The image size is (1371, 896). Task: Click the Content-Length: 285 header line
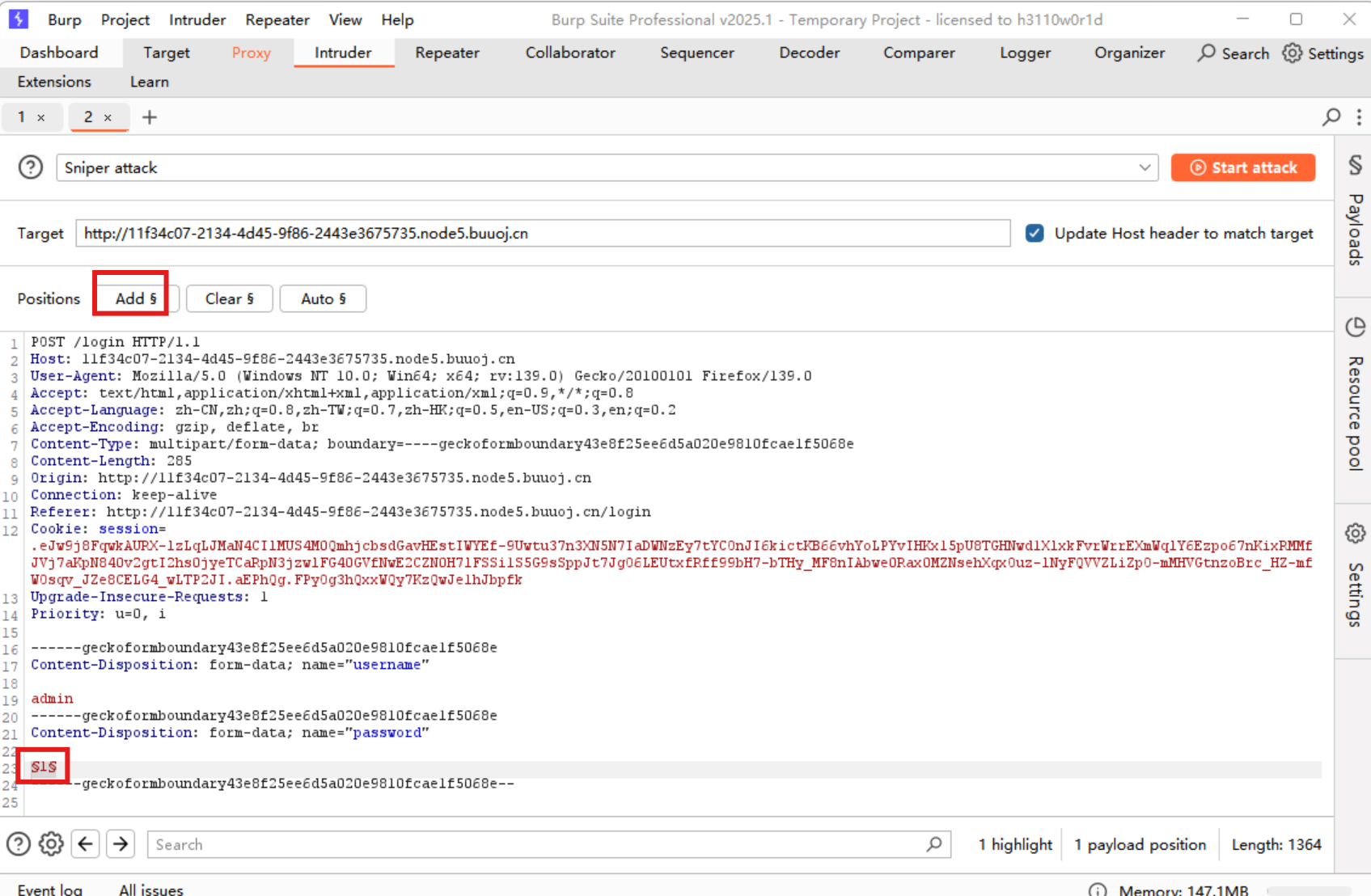[111, 461]
